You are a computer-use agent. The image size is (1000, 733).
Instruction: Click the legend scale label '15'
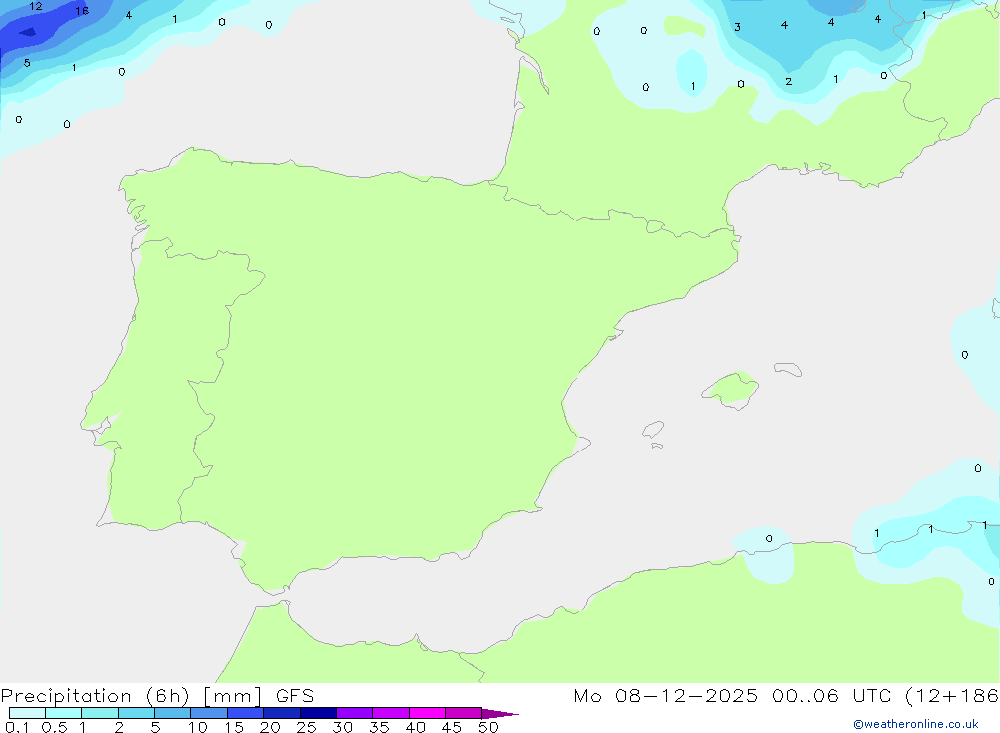point(234,727)
